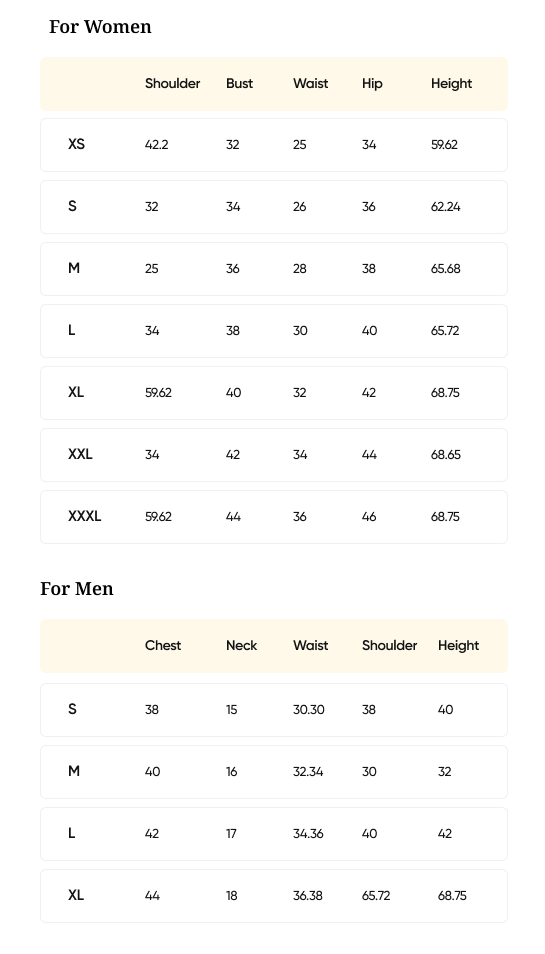Click the 68.65 height for women's XXL
The image size is (545, 954).
pos(445,454)
